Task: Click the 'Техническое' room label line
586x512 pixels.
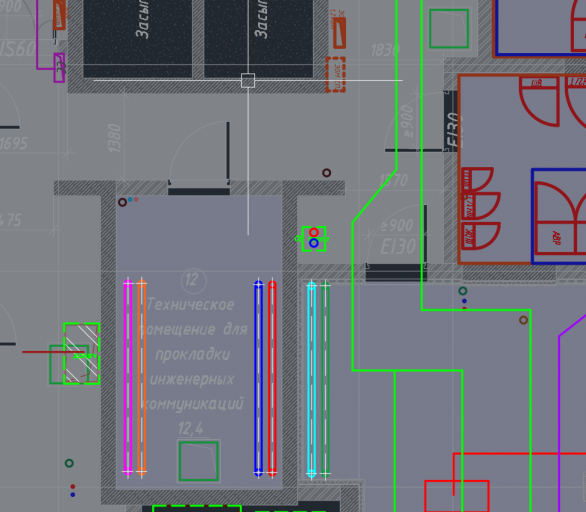Action: [x=191, y=305]
